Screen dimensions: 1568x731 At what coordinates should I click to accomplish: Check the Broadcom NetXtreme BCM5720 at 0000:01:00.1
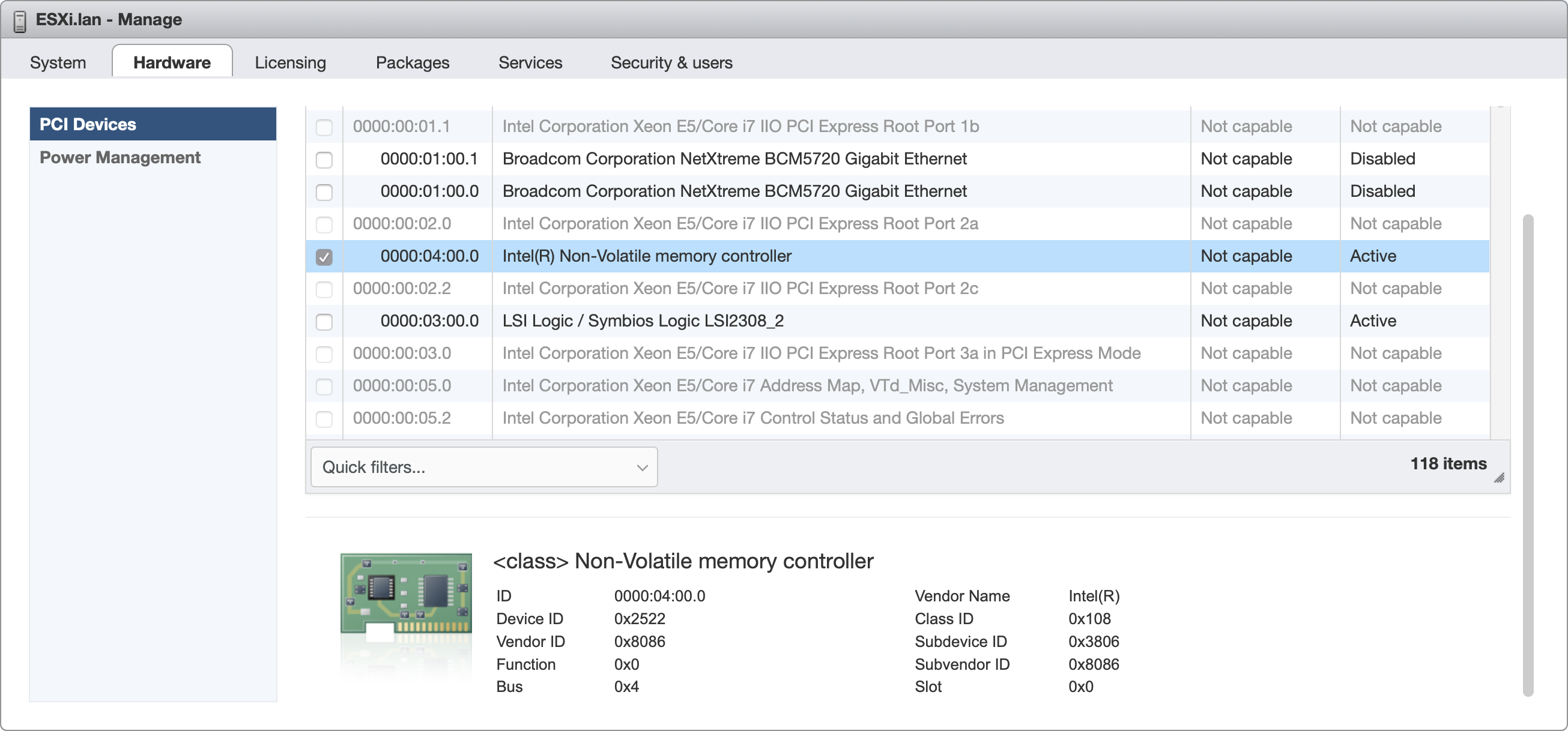point(324,159)
